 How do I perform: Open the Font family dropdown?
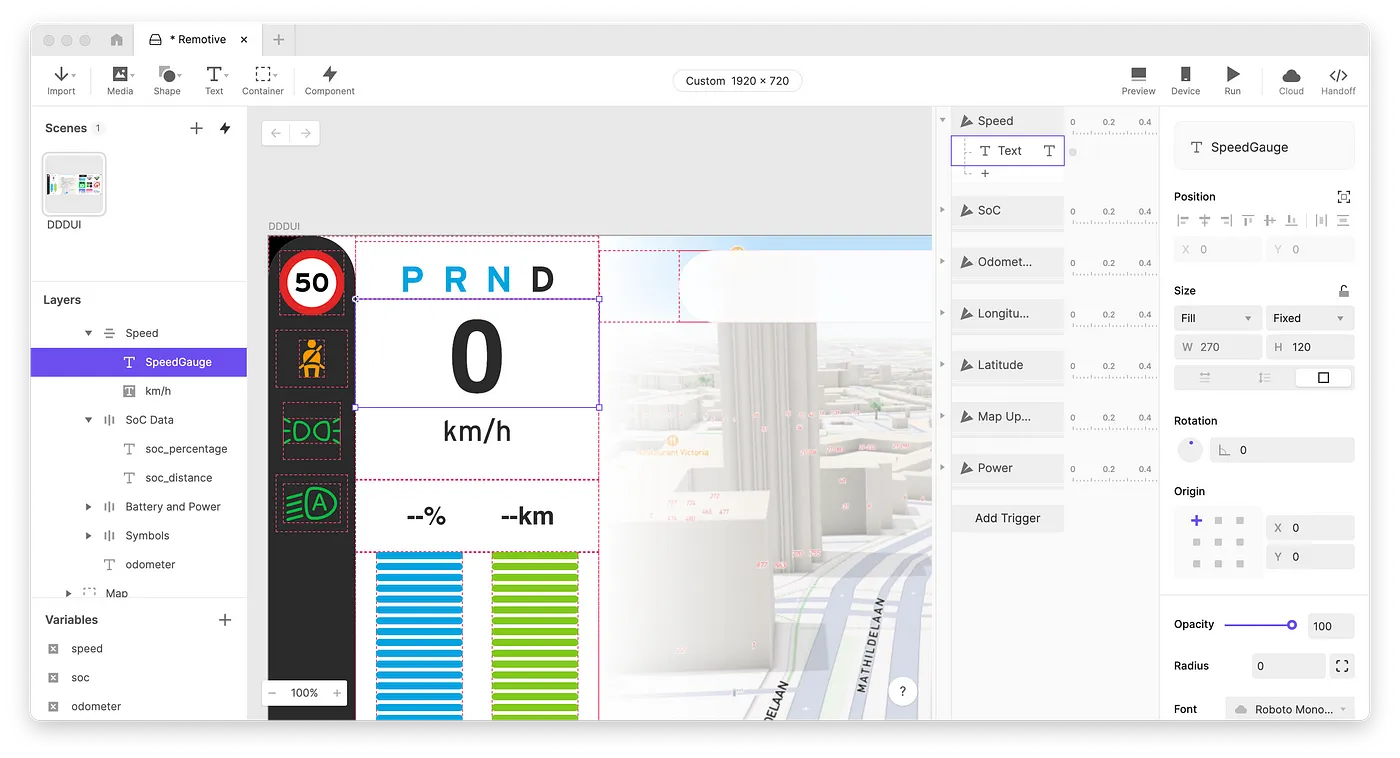[1290, 709]
